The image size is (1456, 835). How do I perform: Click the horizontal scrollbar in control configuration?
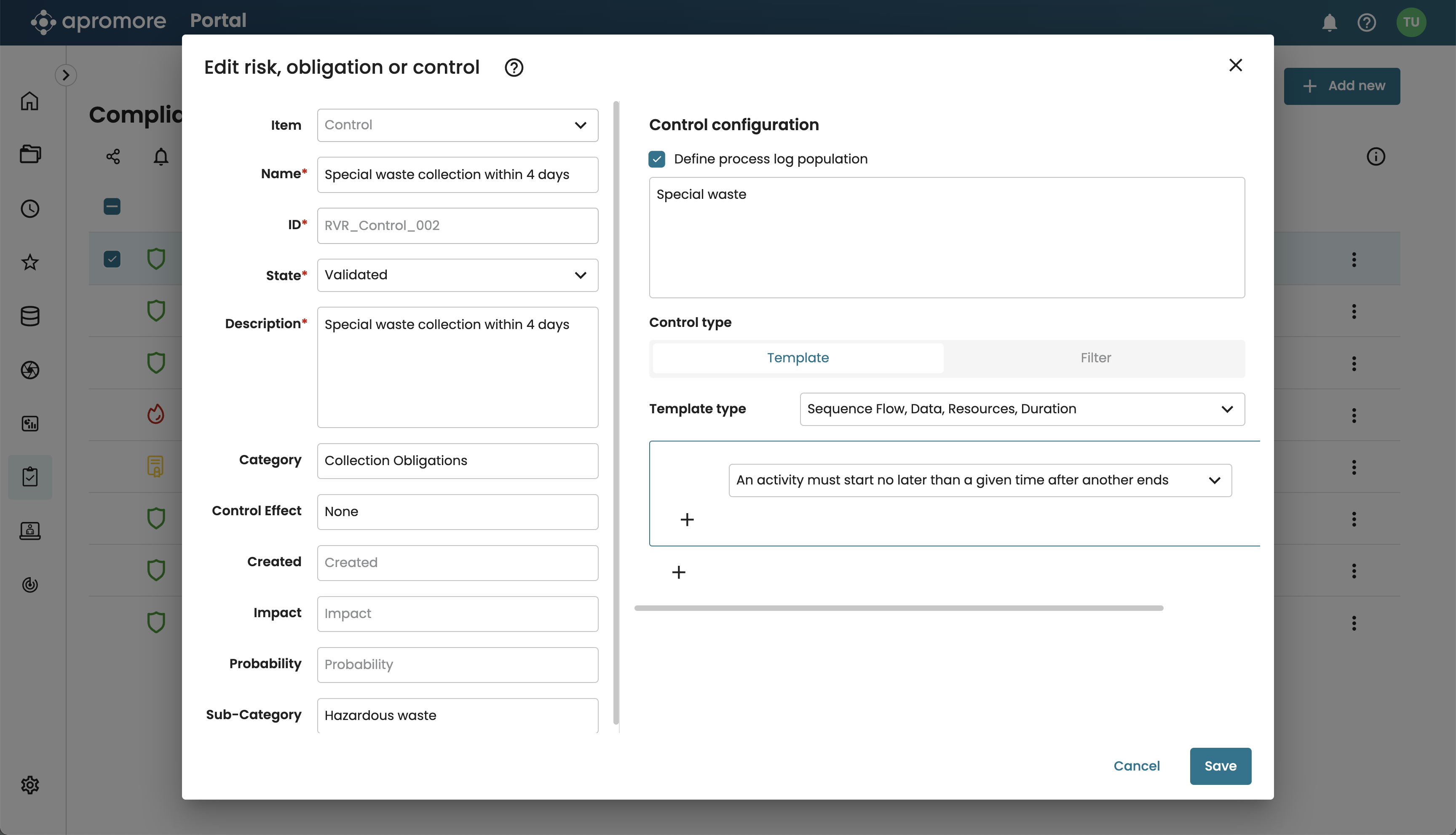click(898, 608)
